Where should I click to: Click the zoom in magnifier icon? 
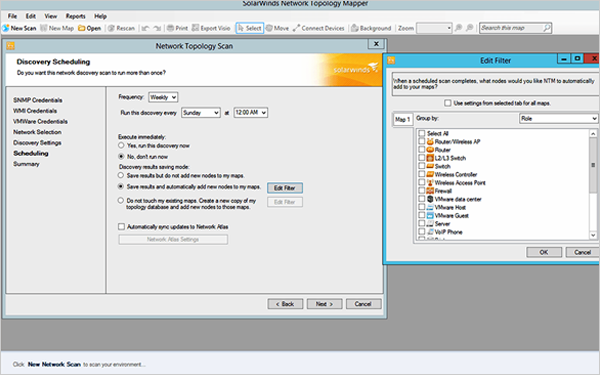458,28
